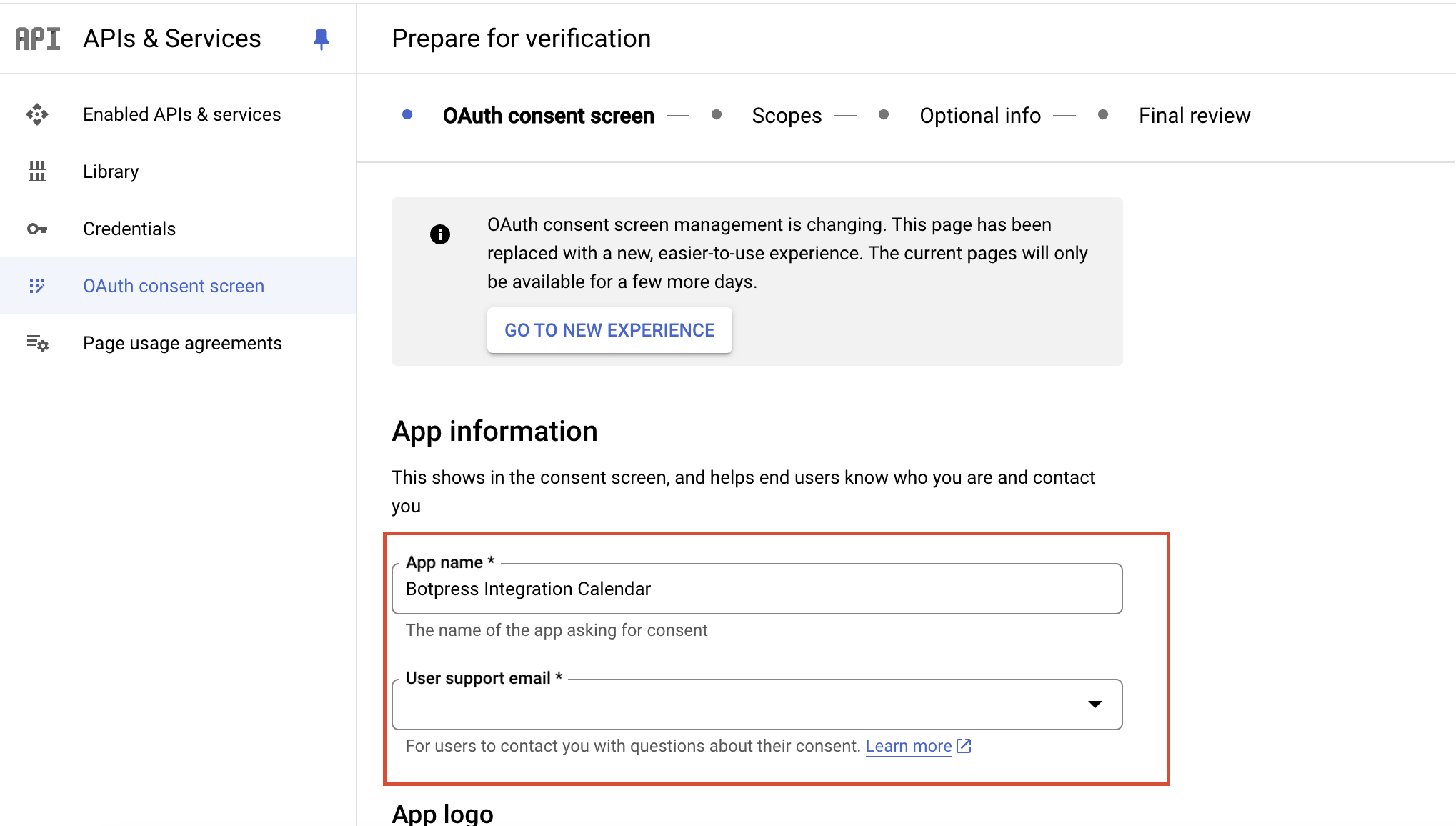The image size is (1456, 826).
Task: Click the Enabled APIs & services icon
Action: coord(37,114)
